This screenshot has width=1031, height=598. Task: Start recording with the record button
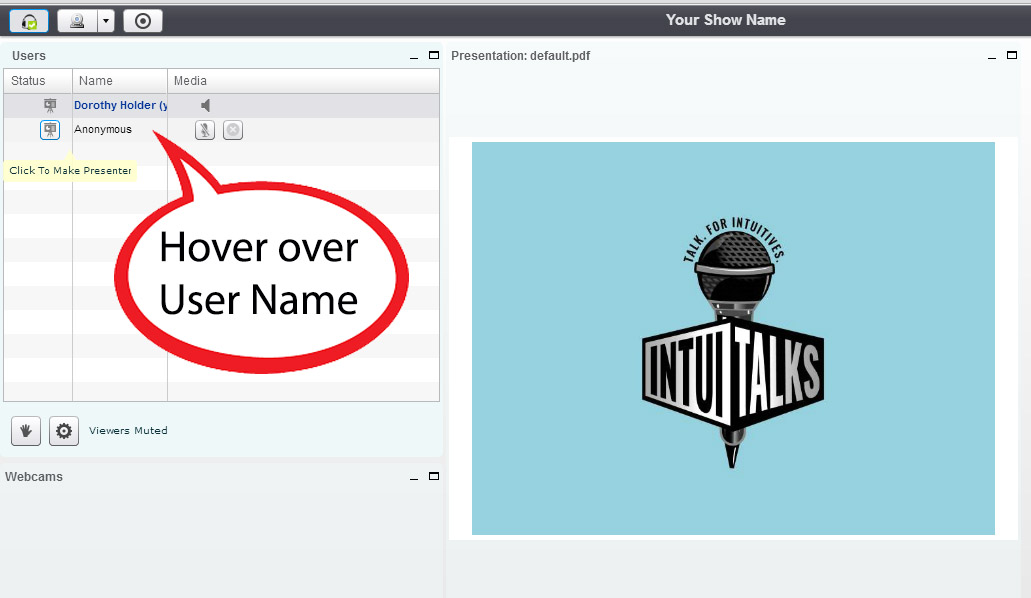click(x=143, y=21)
